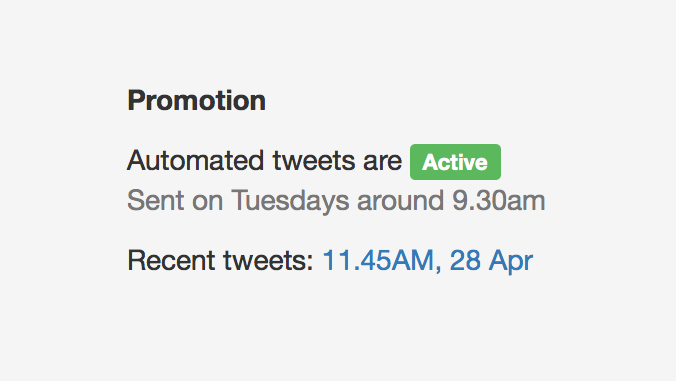View the recent tweet from 28 Apr
The image size is (676, 381).
[428, 261]
